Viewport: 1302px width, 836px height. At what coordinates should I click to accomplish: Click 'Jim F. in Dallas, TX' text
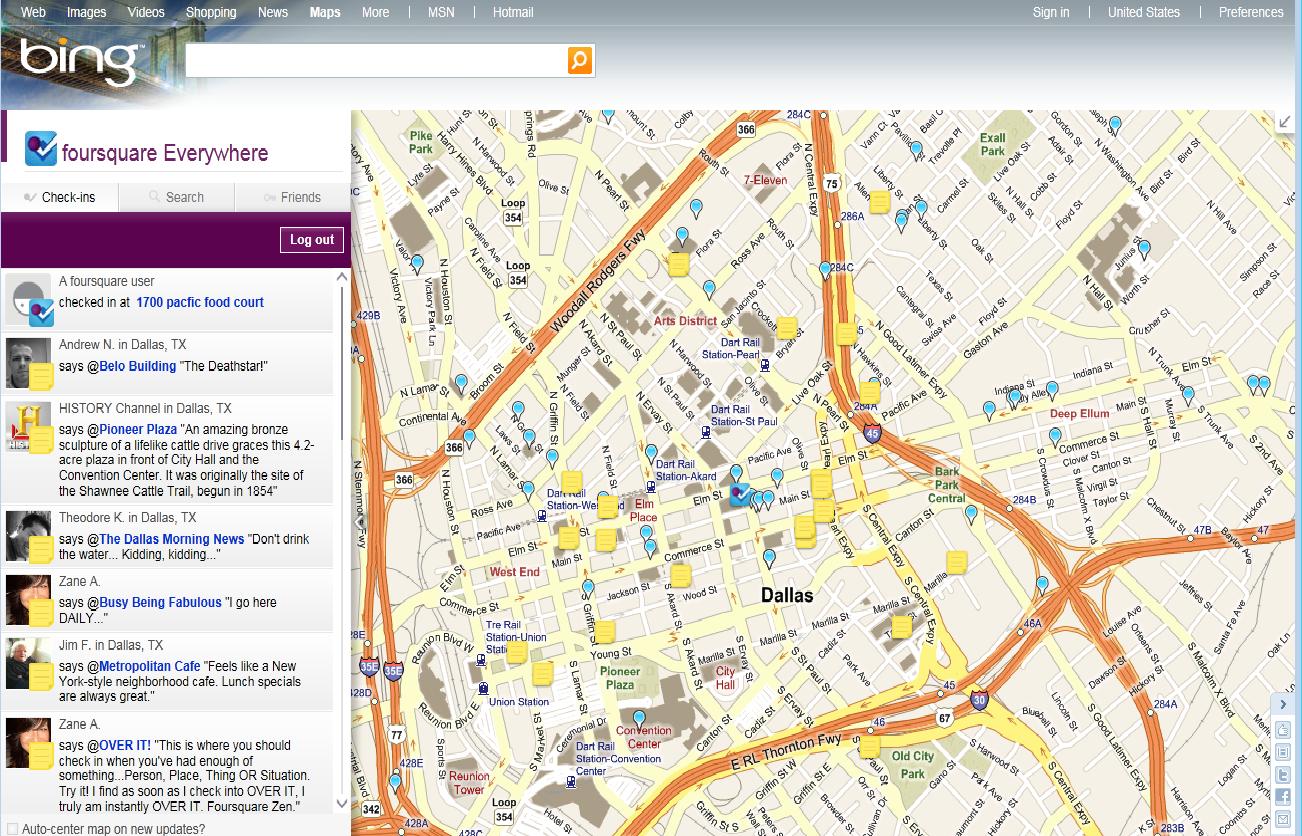click(111, 645)
